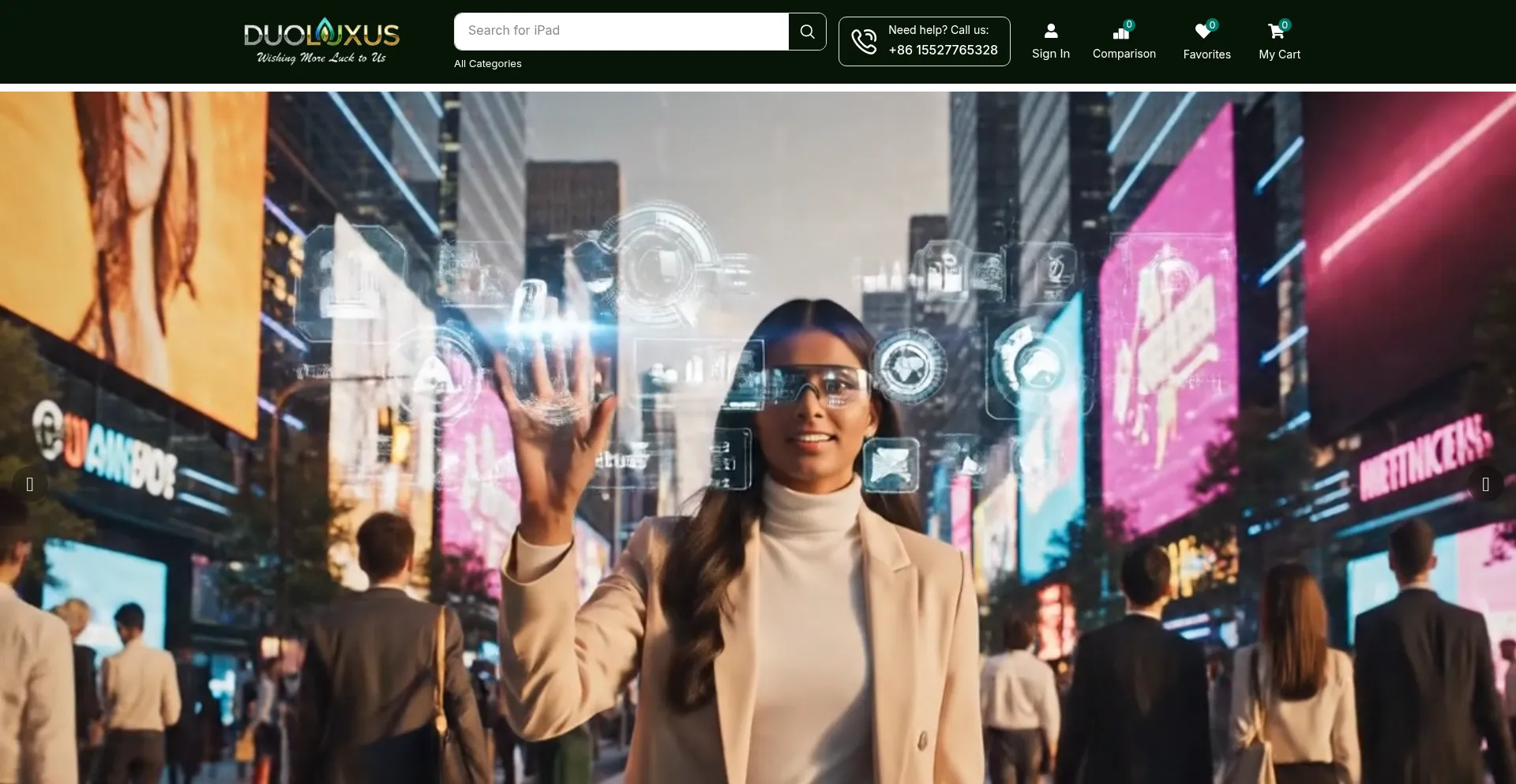
Task: Go to the previous banner slide
Action: tap(30, 484)
